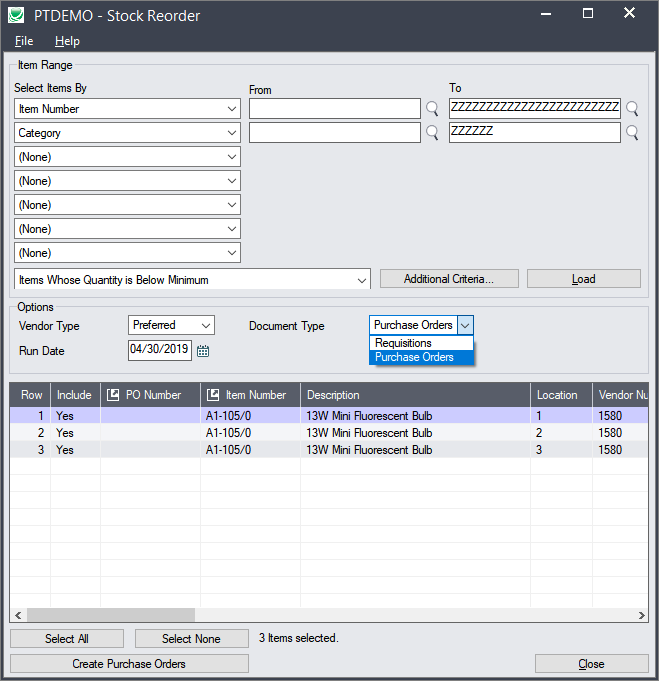Choose Requisitions from Document Type list

click(404, 343)
